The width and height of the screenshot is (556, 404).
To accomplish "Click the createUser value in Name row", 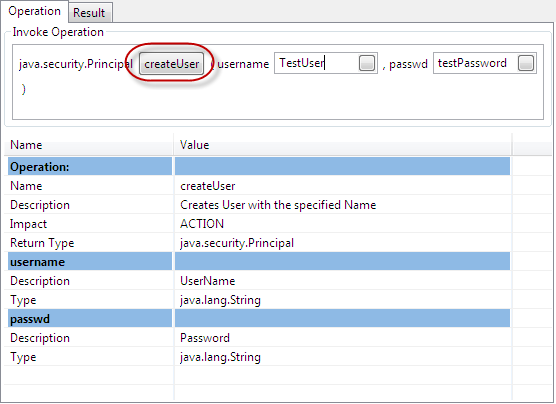I will (207, 186).
